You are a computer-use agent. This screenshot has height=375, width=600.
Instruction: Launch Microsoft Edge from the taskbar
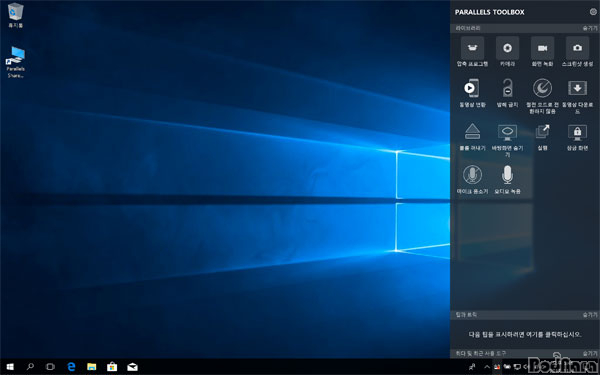click(71, 367)
